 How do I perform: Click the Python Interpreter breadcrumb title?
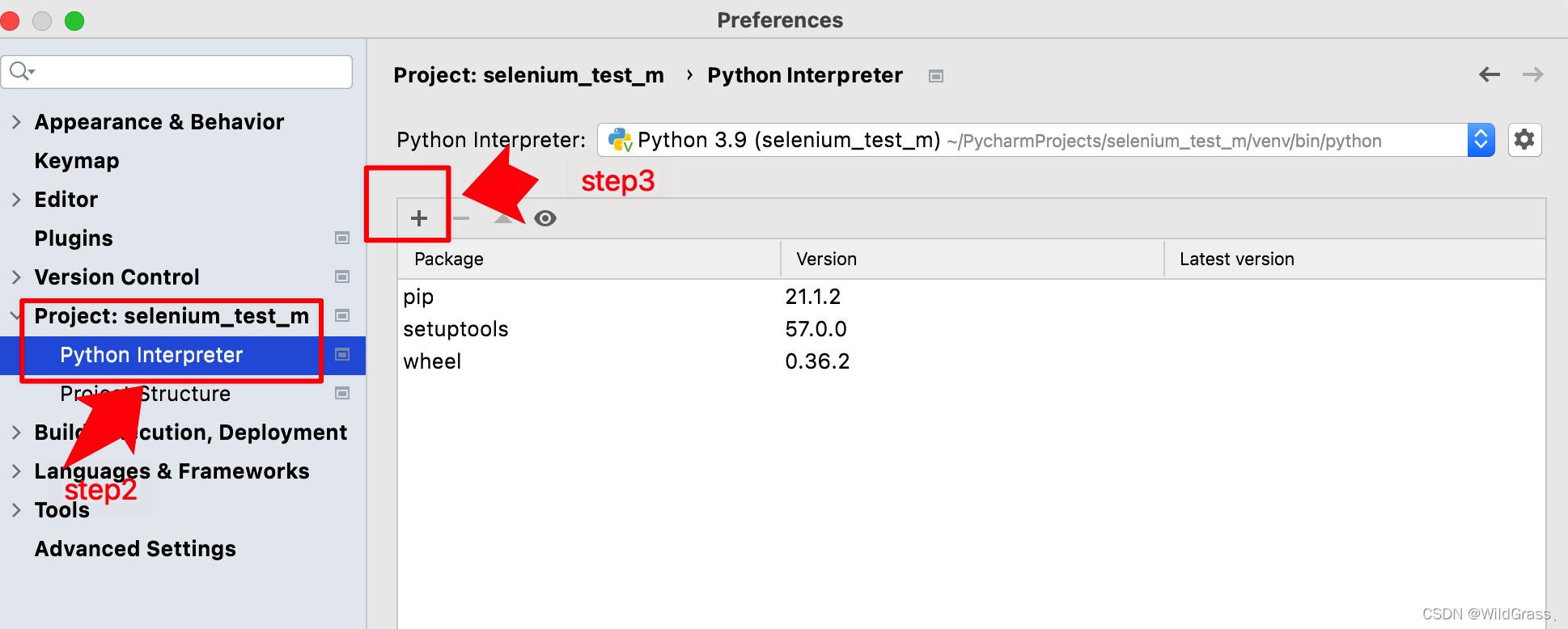(x=805, y=75)
